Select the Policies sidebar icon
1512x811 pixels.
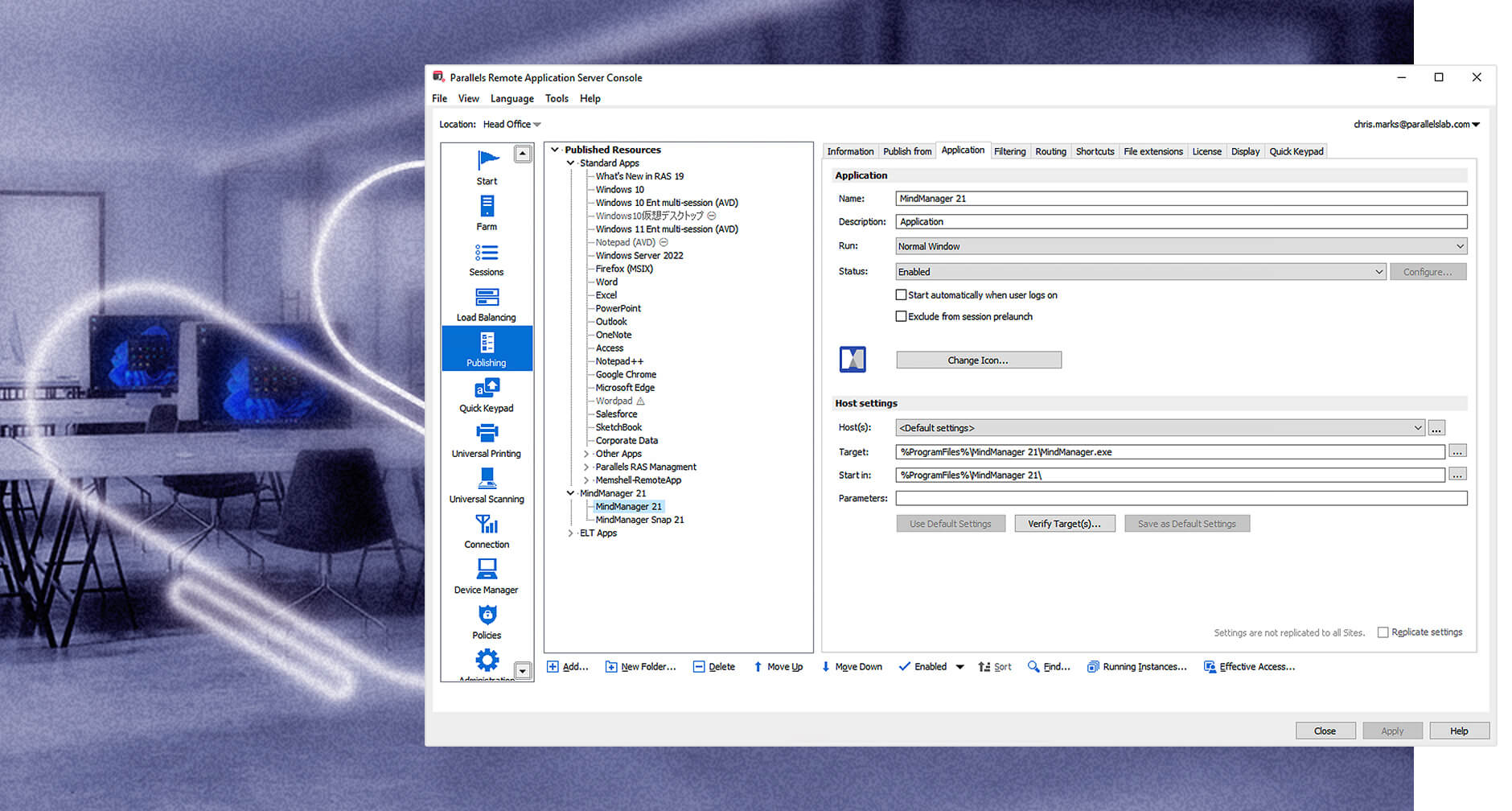[486, 614]
